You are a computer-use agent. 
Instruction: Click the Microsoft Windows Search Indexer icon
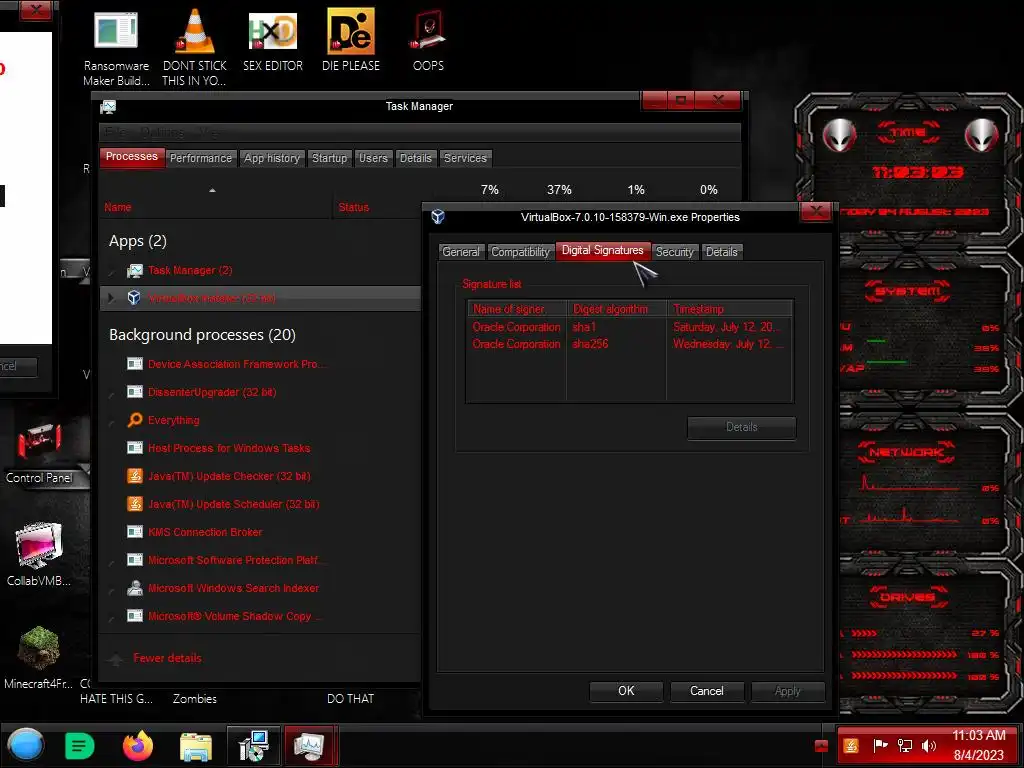point(135,588)
